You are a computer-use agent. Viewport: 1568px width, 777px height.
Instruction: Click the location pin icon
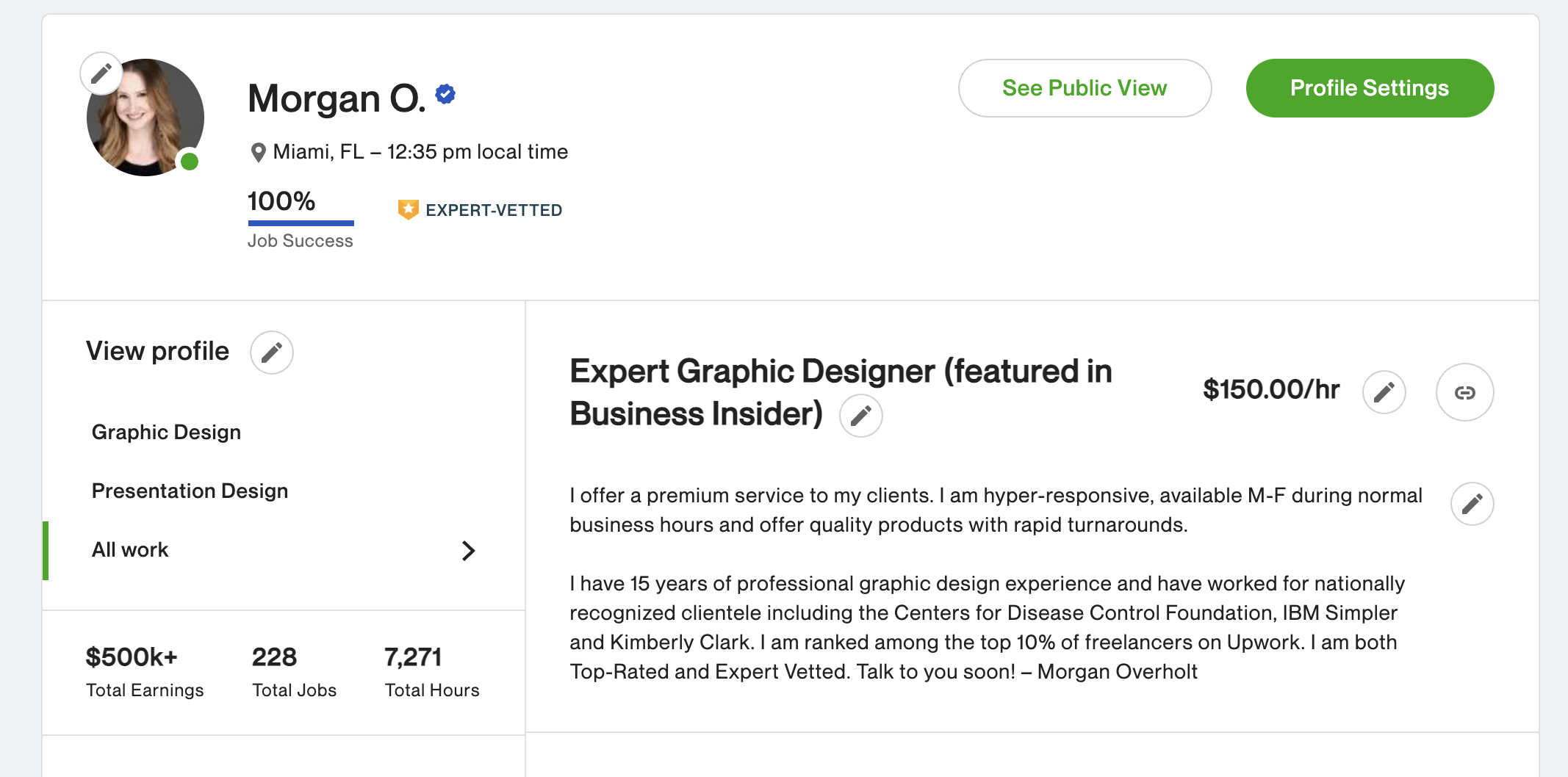tap(258, 153)
